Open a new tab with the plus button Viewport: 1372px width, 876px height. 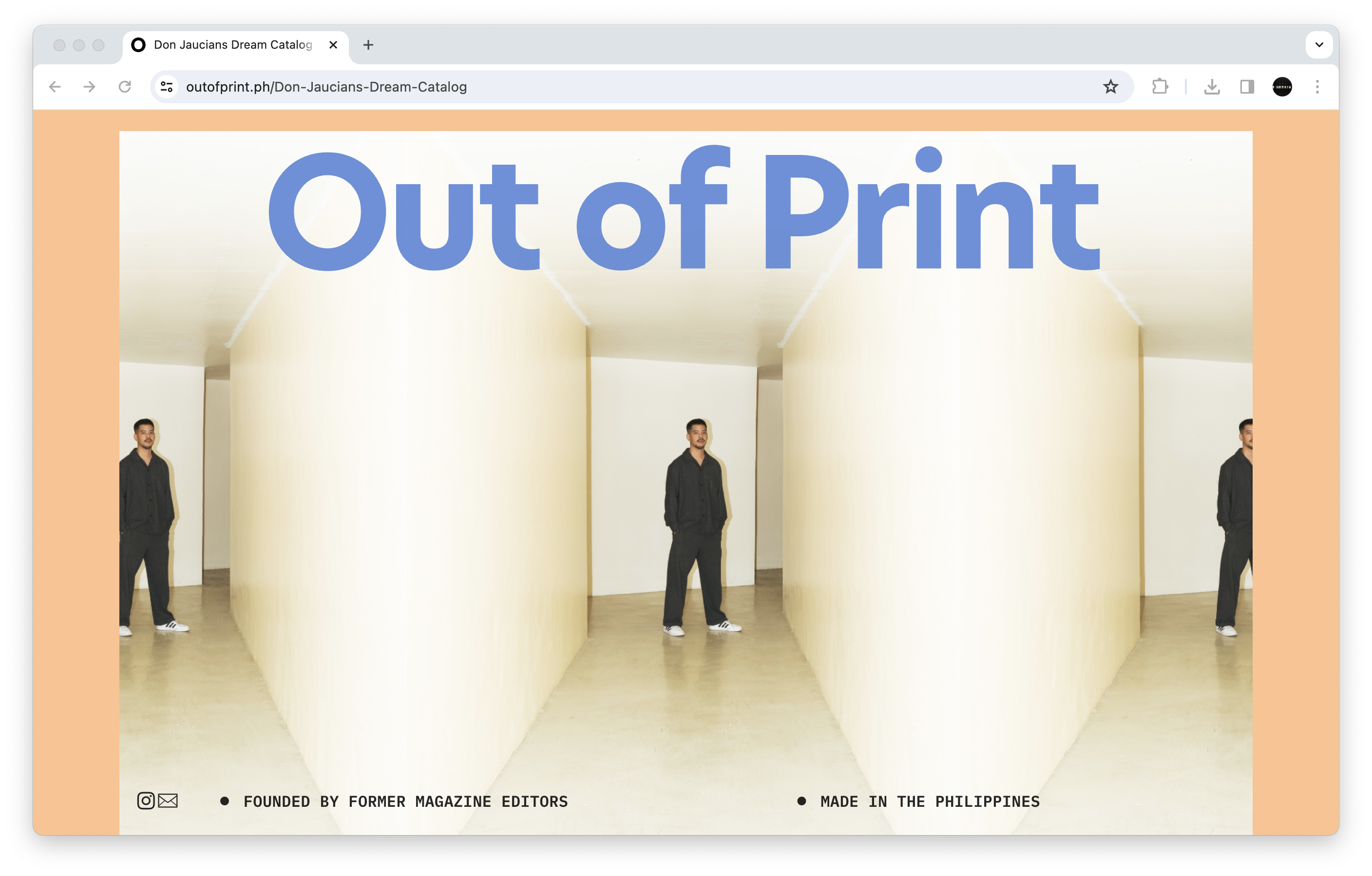[368, 44]
